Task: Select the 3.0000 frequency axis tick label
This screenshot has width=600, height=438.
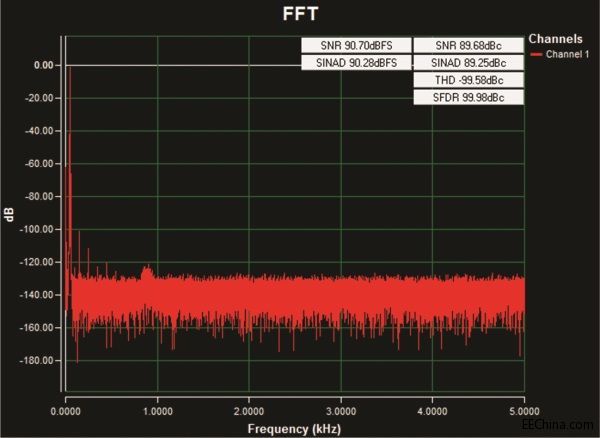Action: pos(341,410)
